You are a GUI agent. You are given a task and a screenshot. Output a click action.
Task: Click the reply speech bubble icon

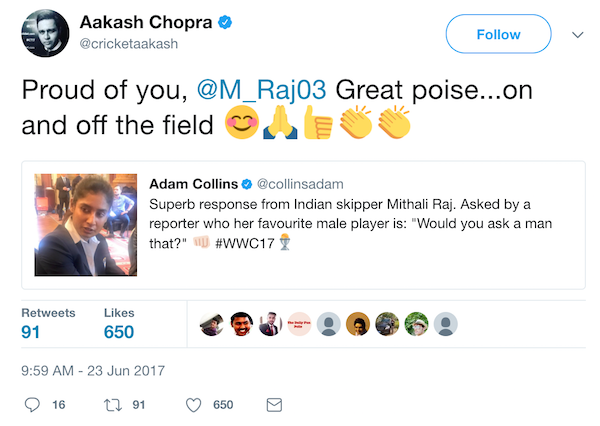click(x=31, y=405)
